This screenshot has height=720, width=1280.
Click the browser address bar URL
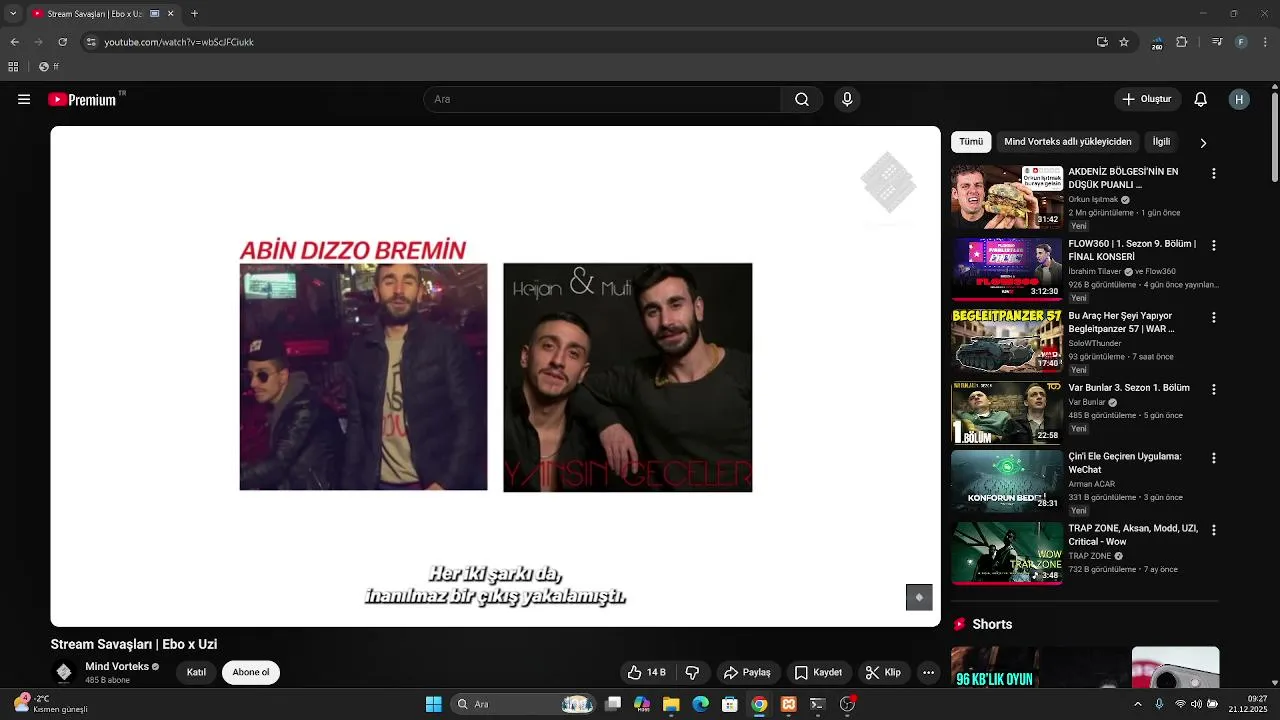pyautogui.click(x=179, y=42)
